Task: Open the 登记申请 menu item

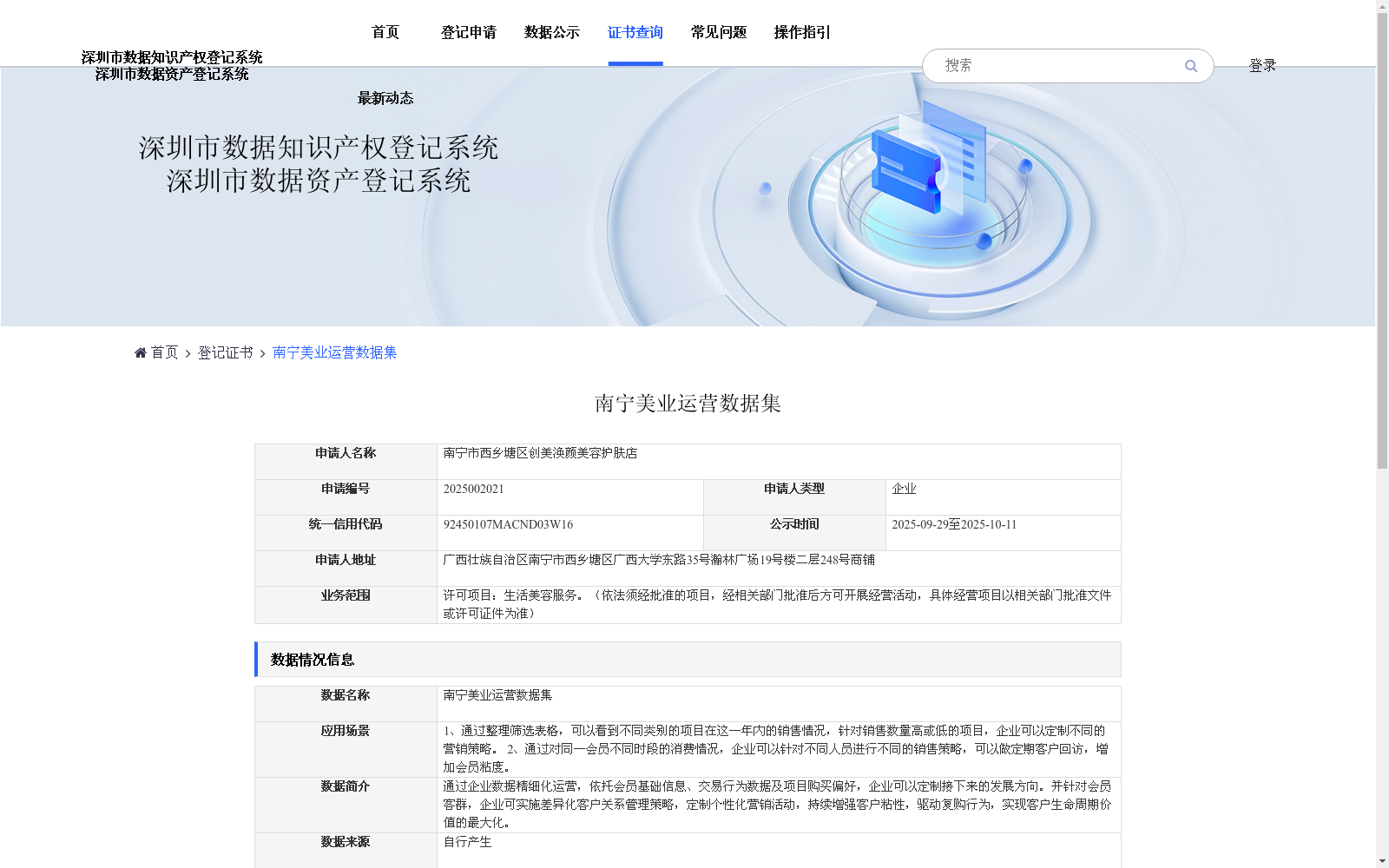Action: pos(469,32)
